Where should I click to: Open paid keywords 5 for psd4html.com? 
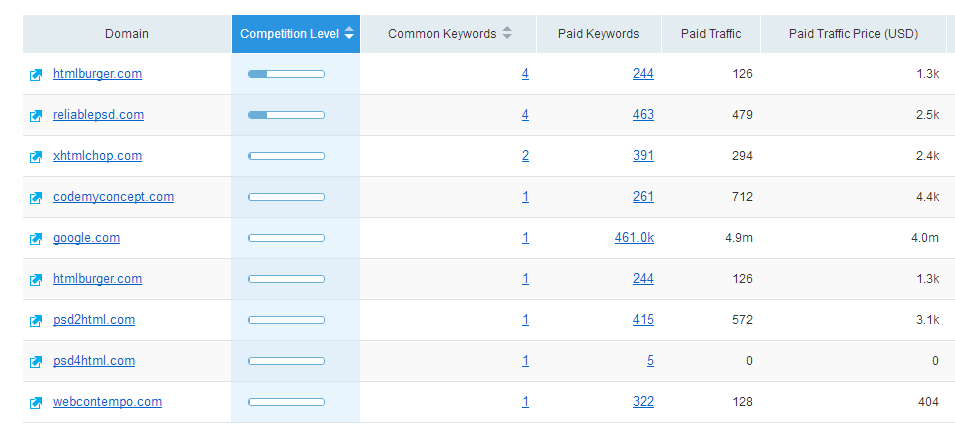pyautogui.click(x=650, y=360)
